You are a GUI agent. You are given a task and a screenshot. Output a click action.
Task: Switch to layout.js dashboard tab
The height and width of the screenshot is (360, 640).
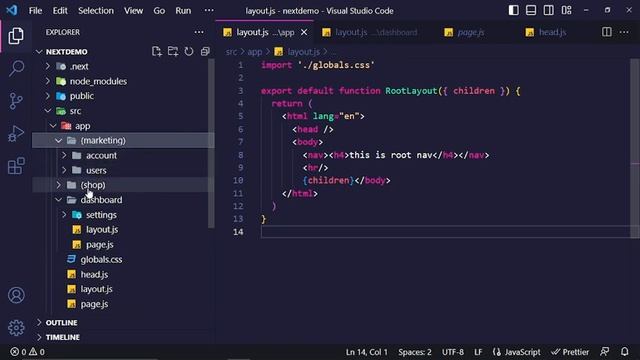coord(370,32)
